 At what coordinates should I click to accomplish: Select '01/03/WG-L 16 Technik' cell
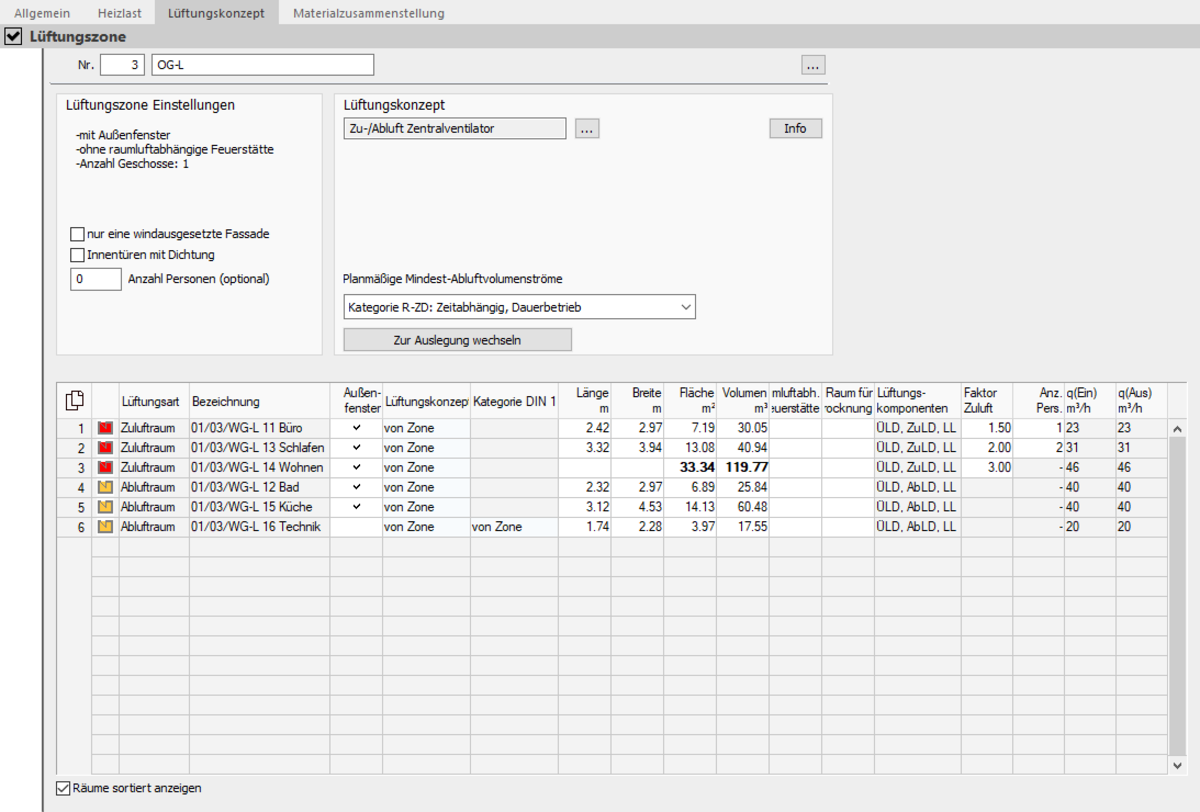tap(259, 527)
